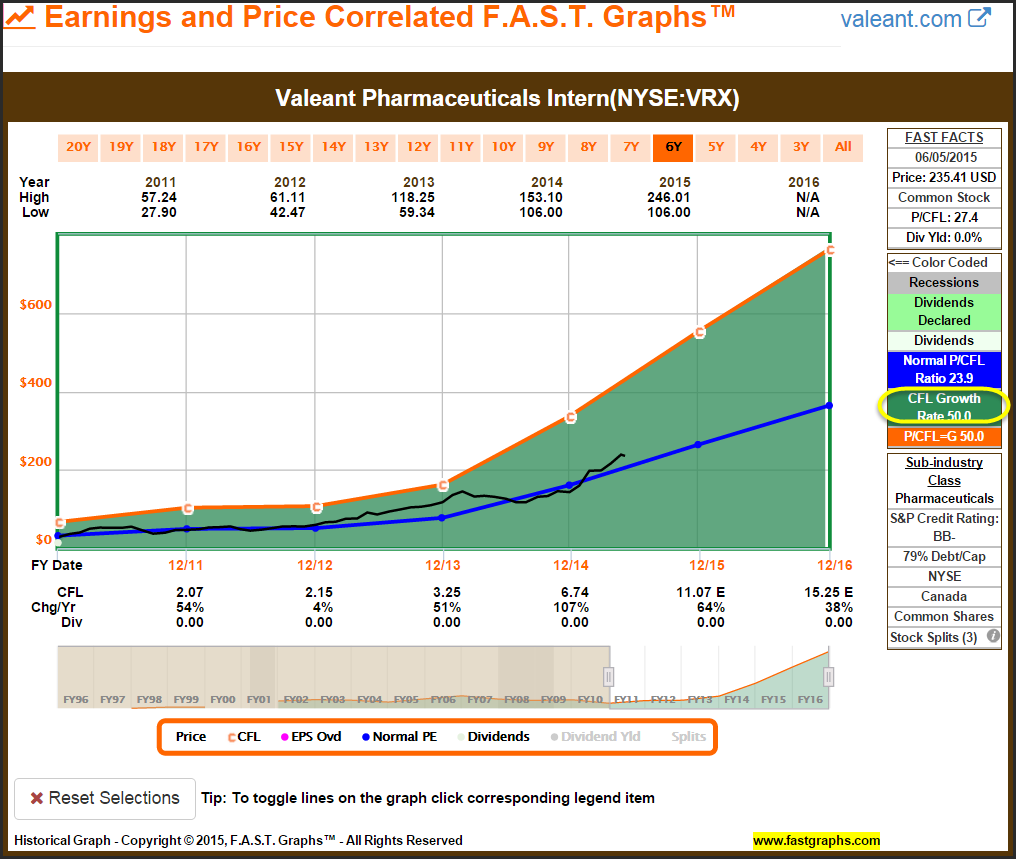Click the 12/14 FY date label

pyautogui.click(x=570, y=566)
